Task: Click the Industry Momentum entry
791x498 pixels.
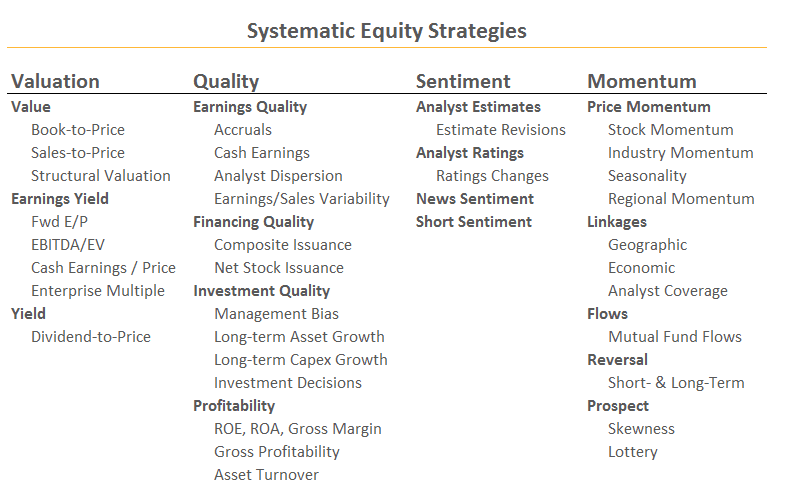Action: pyautogui.click(x=681, y=153)
